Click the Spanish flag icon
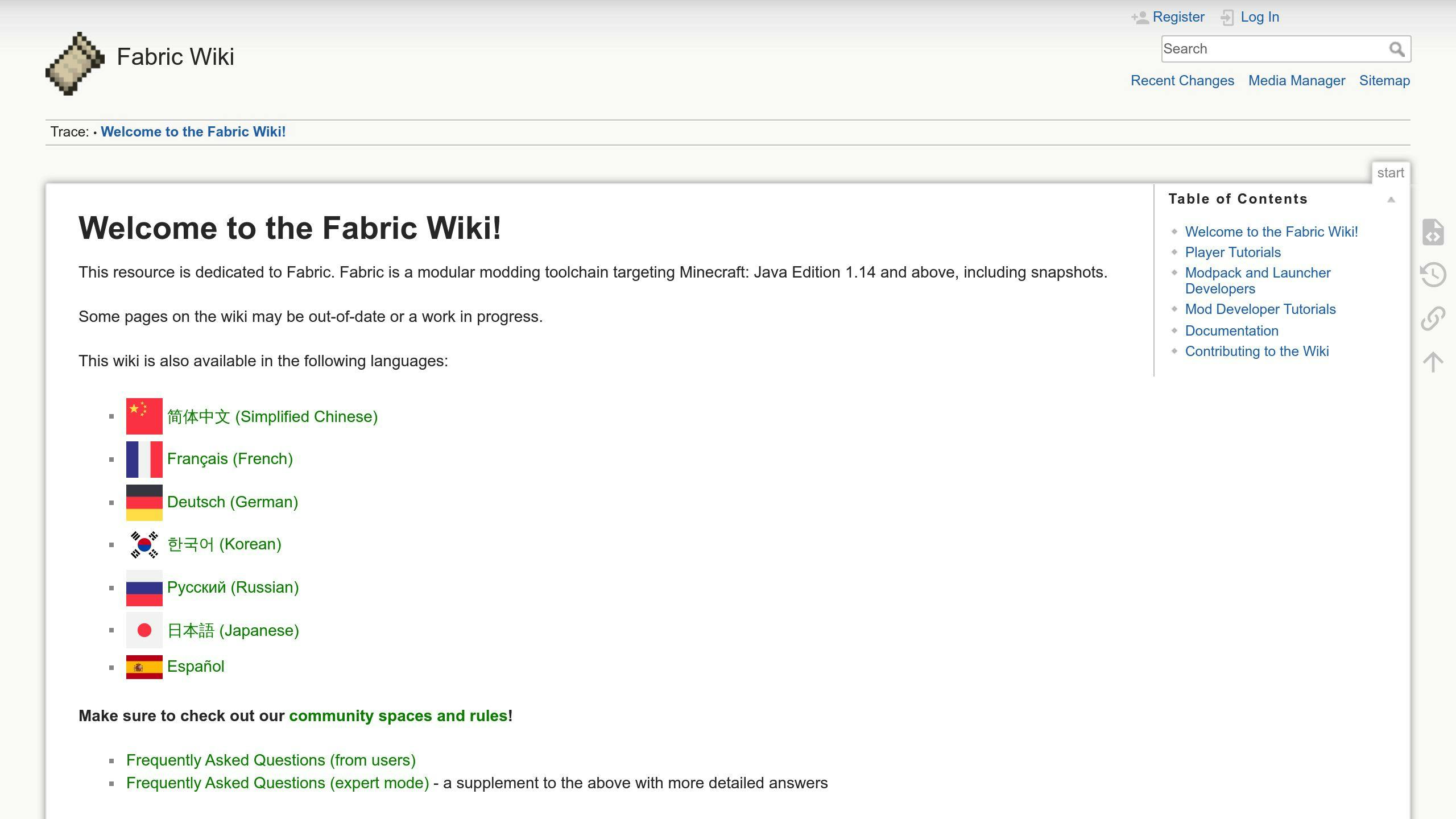The image size is (1456, 819). [144, 667]
